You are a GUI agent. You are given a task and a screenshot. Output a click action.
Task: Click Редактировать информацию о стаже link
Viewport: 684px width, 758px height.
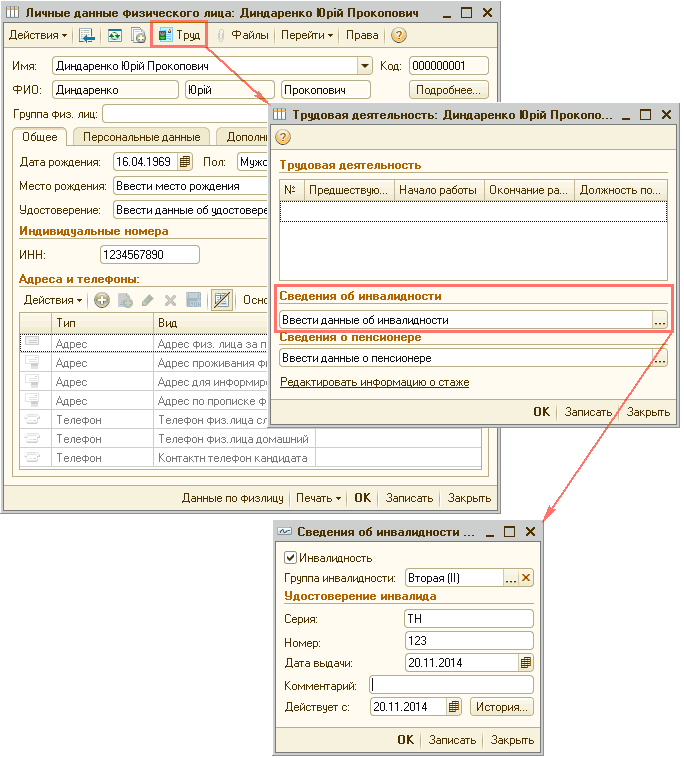pyautogui.click(x=374, y=382)
